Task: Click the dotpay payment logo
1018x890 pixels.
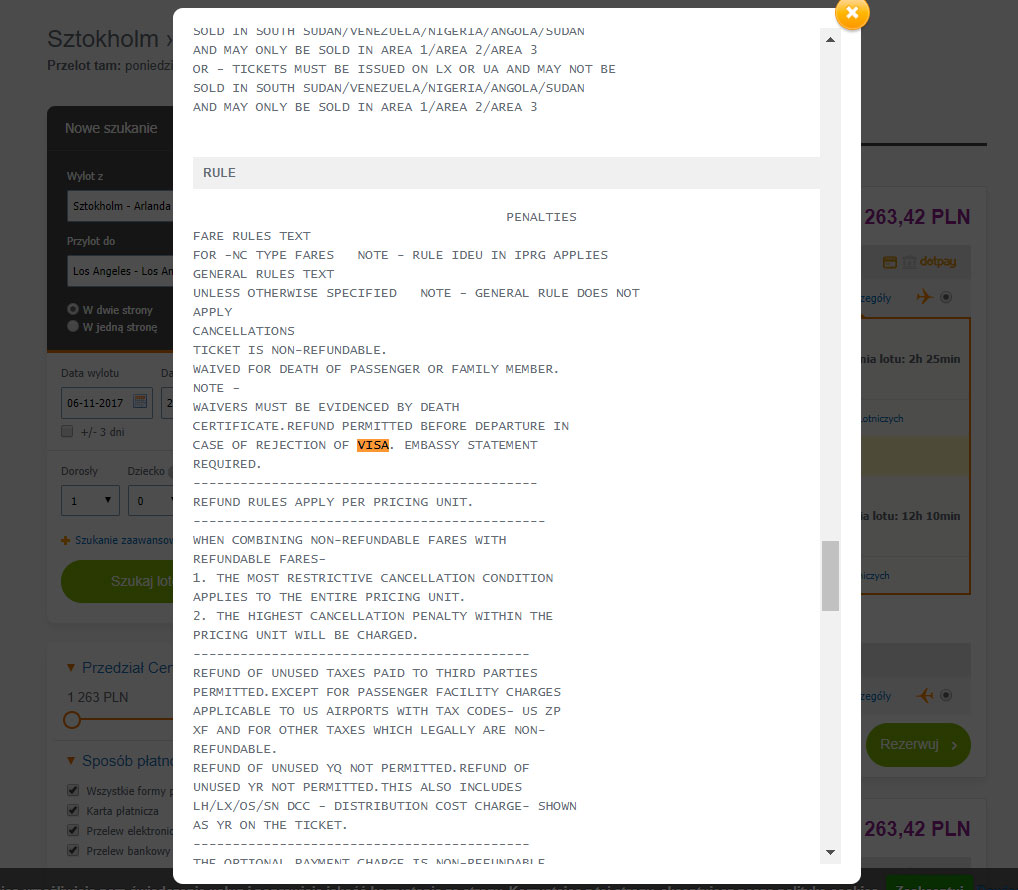Action: [937, 262]
